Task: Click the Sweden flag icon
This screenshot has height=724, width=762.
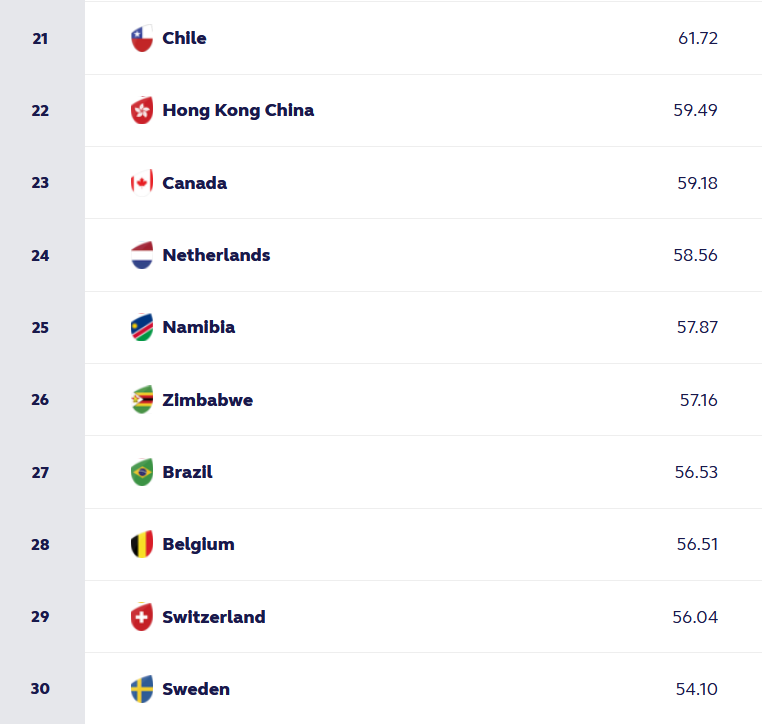Action: (x=142, y=689)
